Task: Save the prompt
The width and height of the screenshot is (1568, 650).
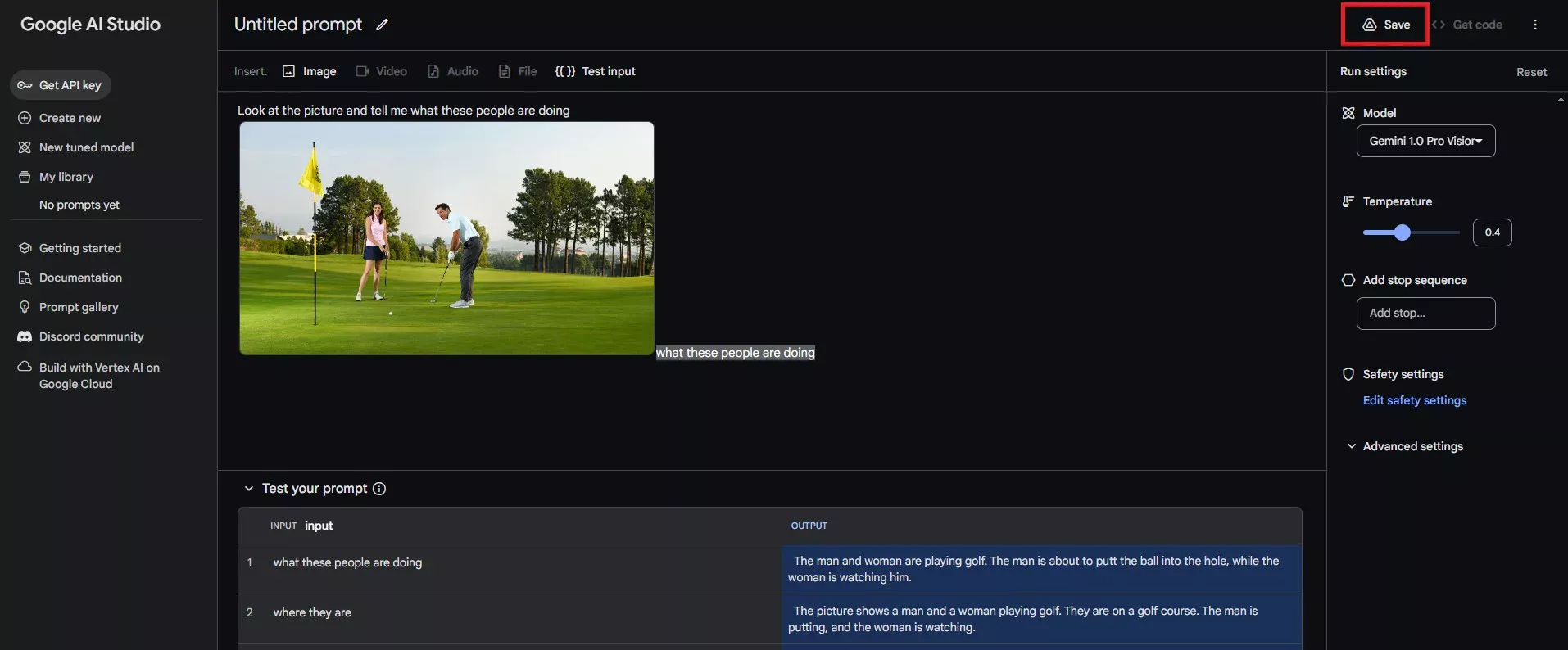Action: [1386, 25]
